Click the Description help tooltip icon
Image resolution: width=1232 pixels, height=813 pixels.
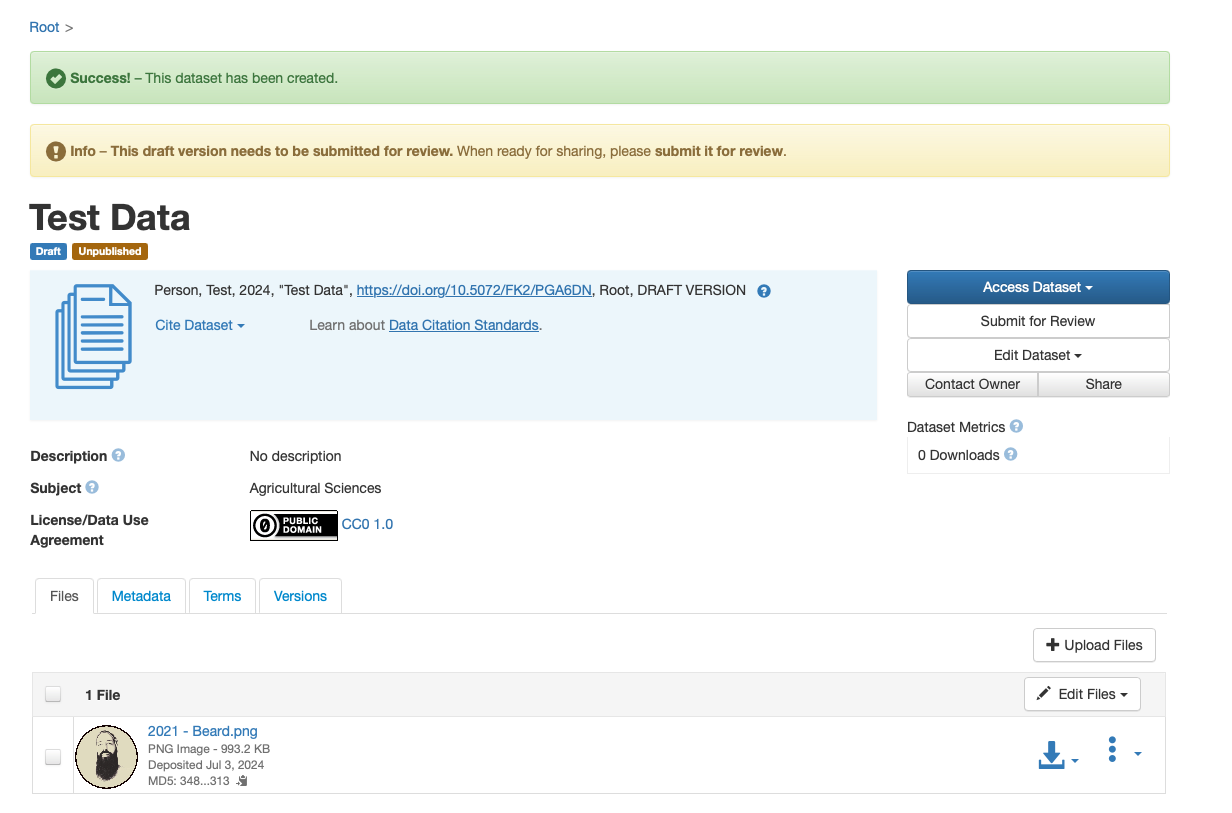point(118,456)
